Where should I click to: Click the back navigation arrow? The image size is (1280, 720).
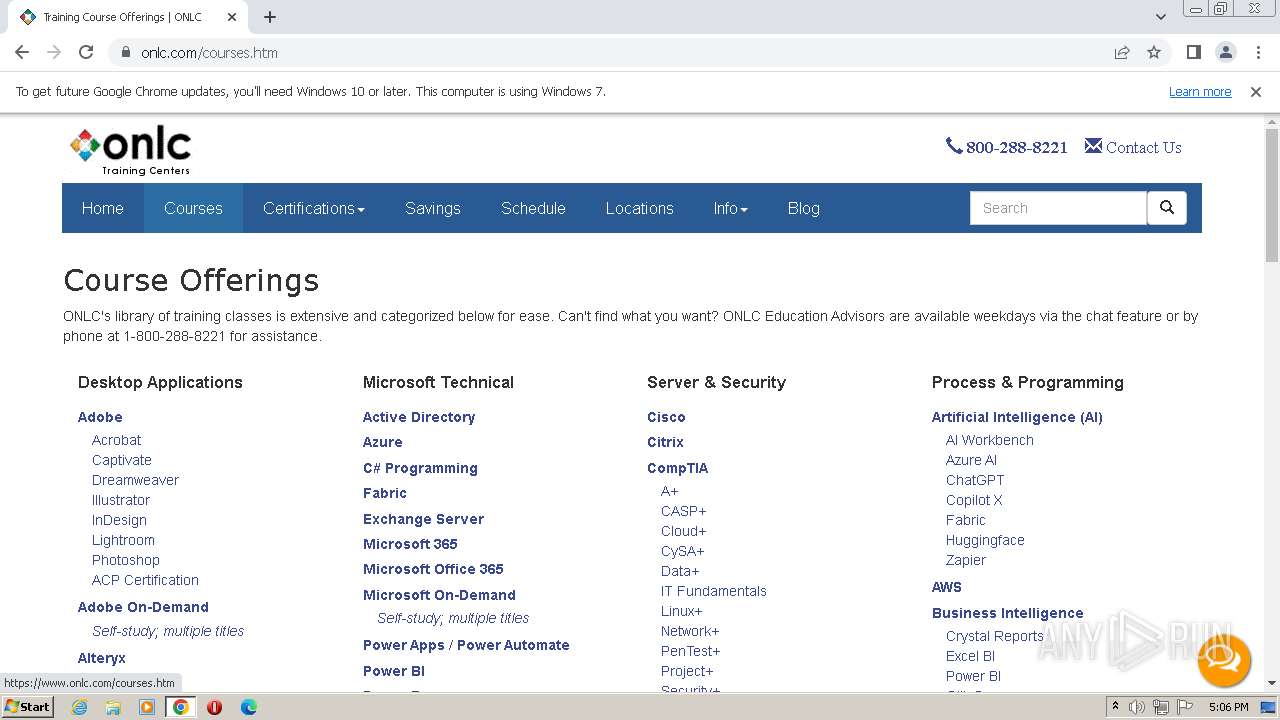[x=22, y=52]
